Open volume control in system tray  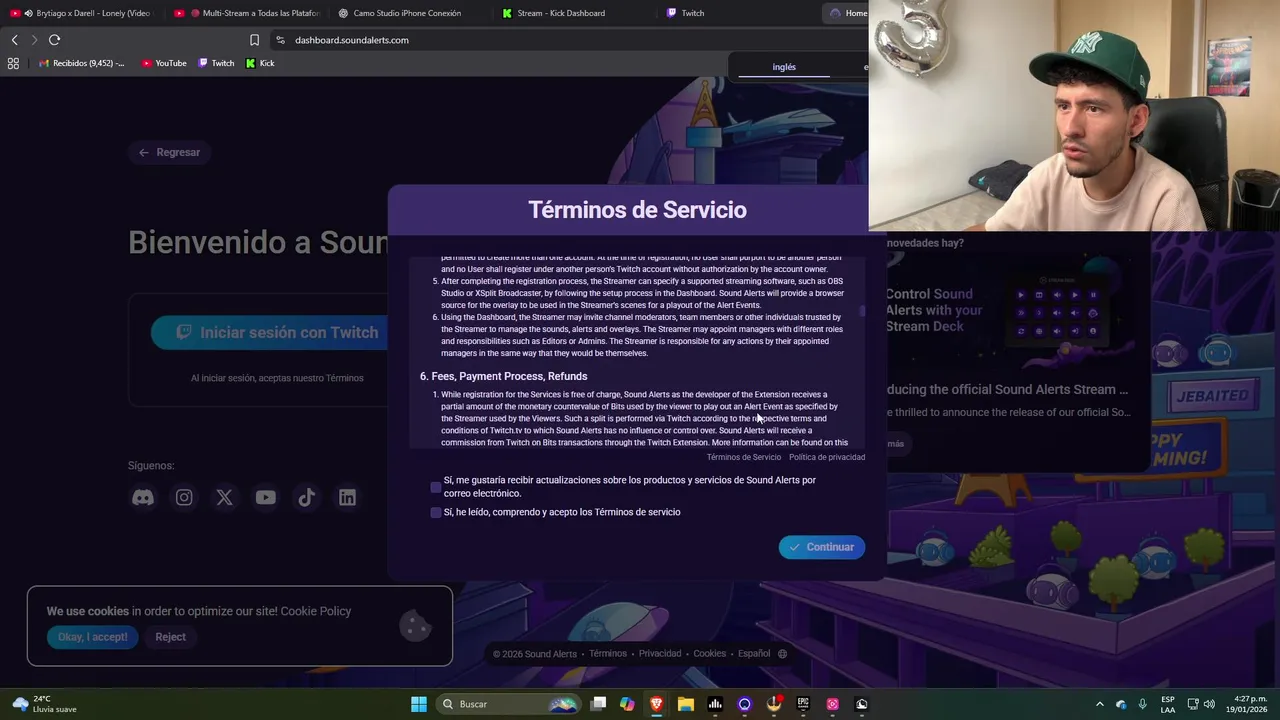click(1209, 704)
